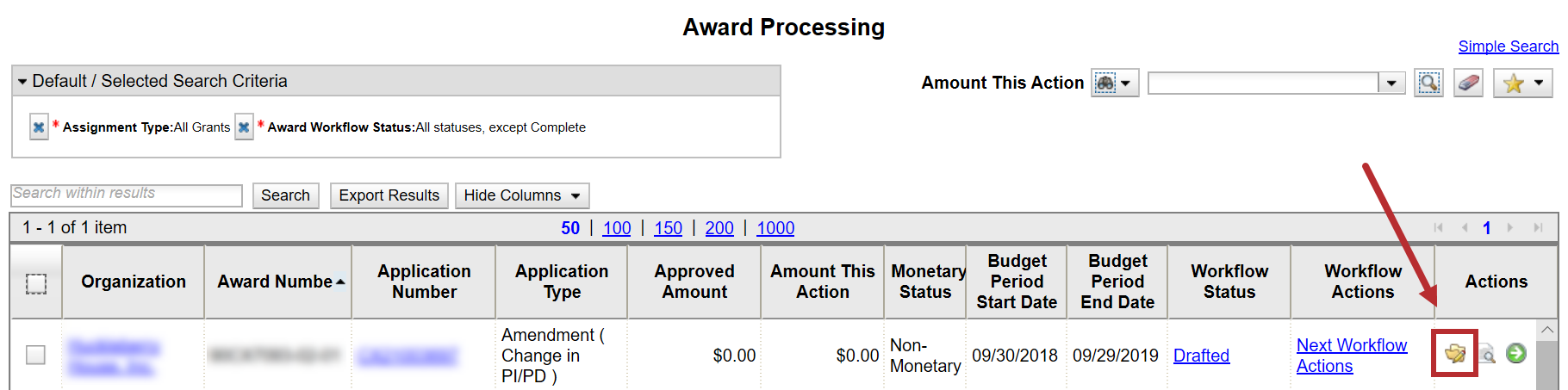
Task: Click the Search within results field
Action: (127, 195)
